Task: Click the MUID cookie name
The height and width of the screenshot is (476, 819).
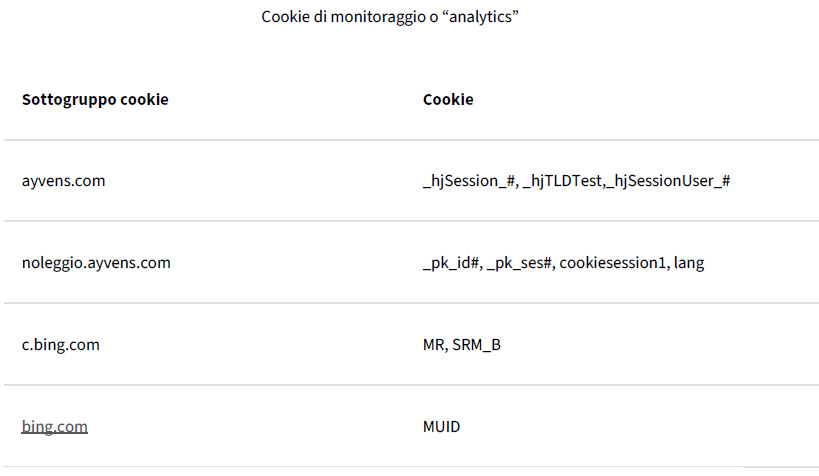Action: pos(441,427)
